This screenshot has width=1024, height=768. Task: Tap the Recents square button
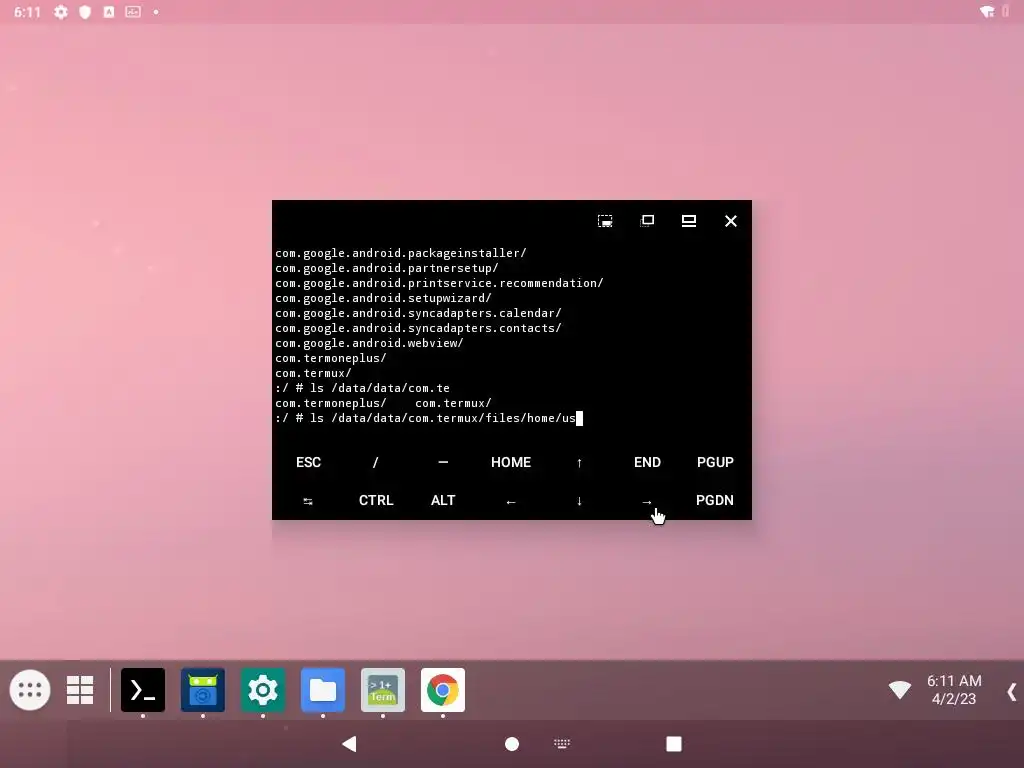pos(674,744)
